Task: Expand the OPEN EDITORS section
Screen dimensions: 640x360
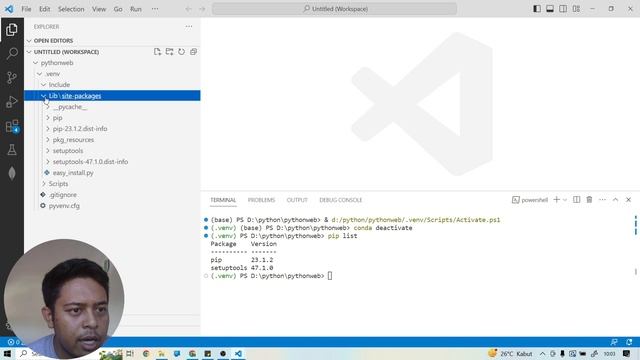Action: pyautogui.click(x=112, y=41)
